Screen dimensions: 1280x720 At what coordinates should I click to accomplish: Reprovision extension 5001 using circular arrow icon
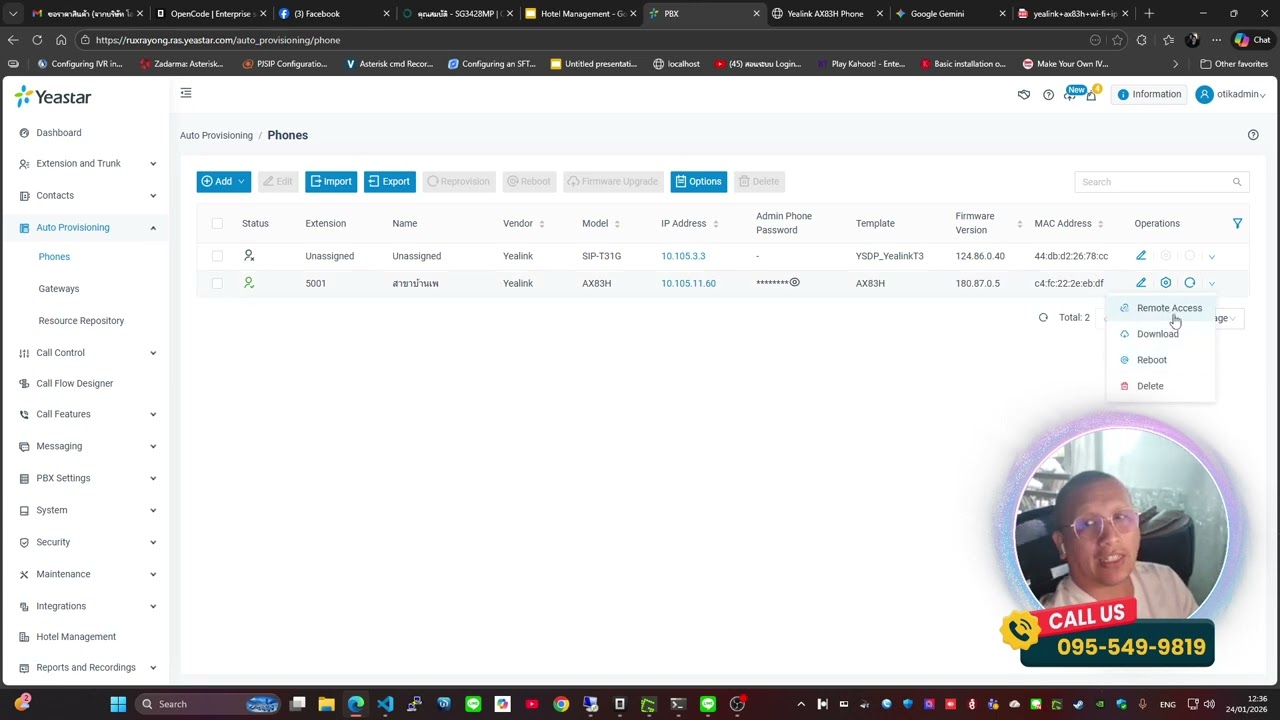point(1190,283)
